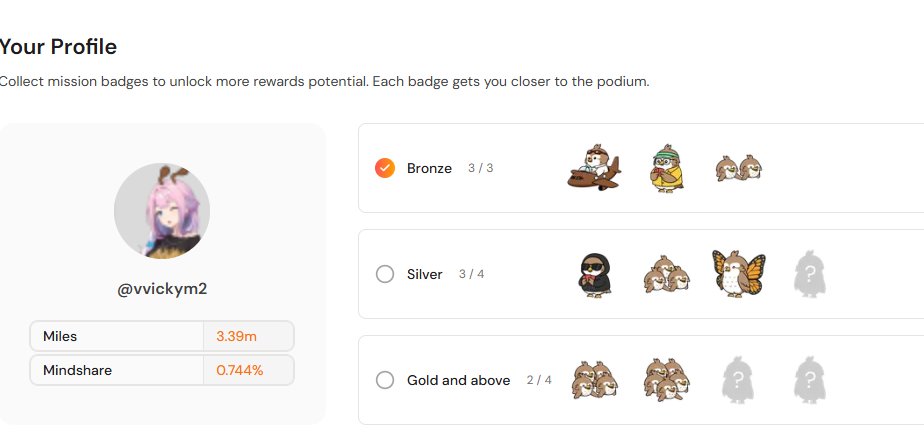Toggle the checked Bronze tier checkbox

(385, 168)
